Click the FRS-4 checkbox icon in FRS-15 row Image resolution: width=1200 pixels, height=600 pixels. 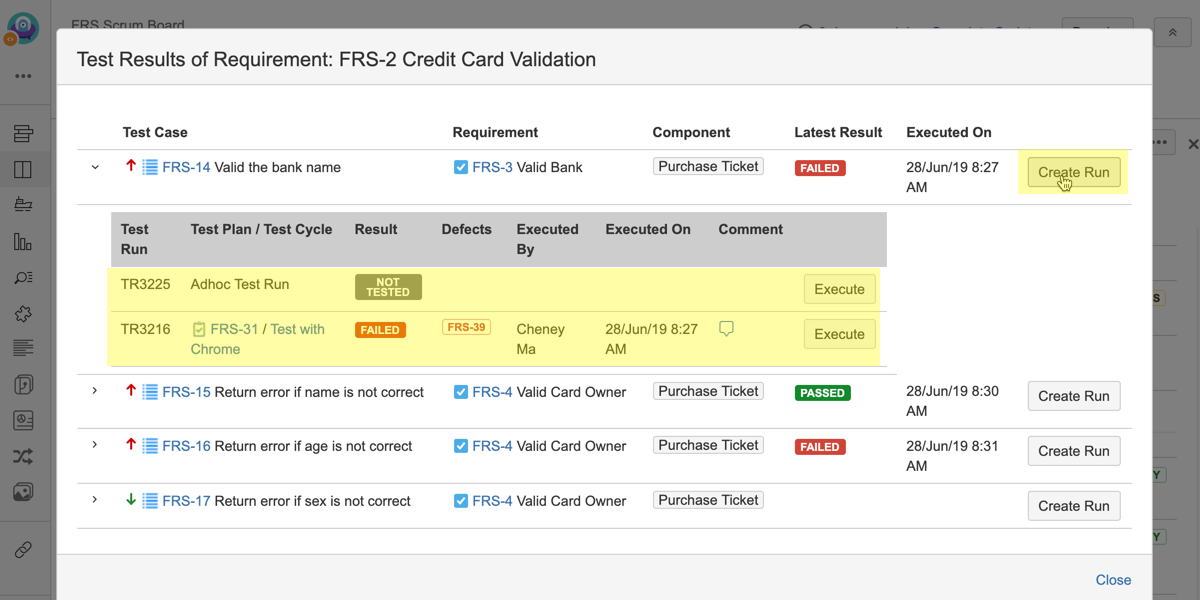(460, 392)
